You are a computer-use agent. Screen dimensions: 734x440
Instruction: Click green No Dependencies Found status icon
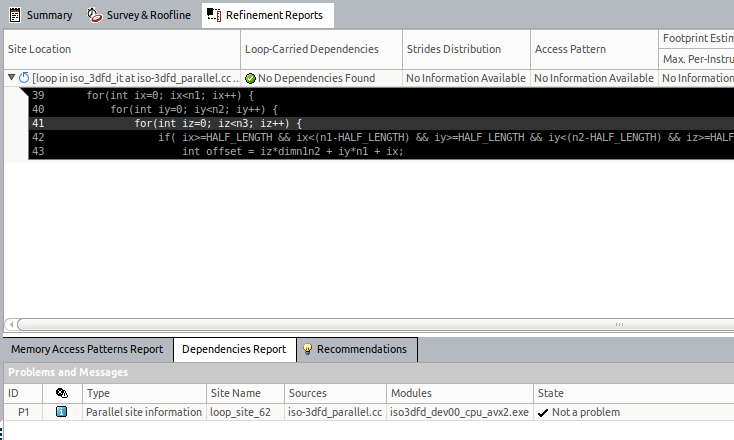250,78
